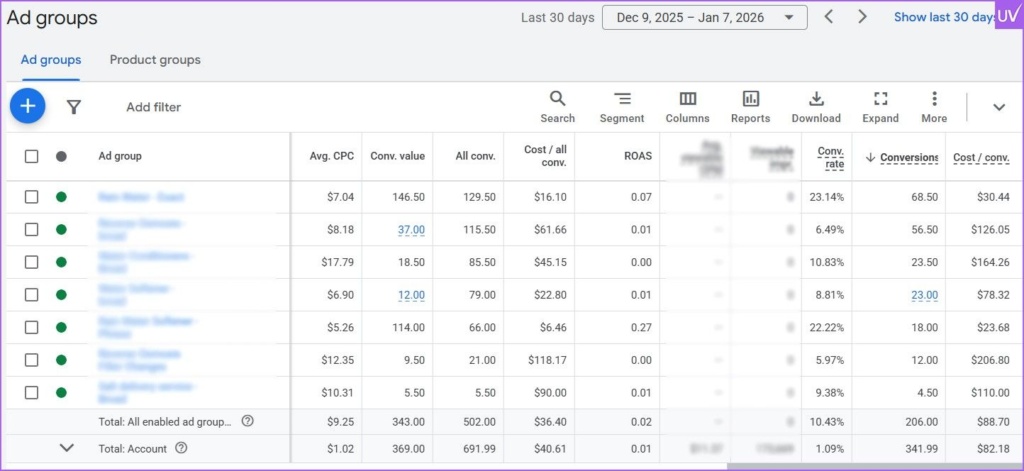Modify table Columns
Viewport: 1024px width, 471px height.
point(687,106)
